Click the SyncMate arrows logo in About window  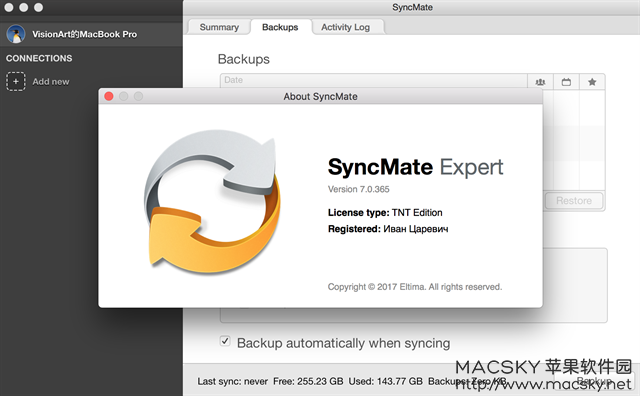(212, 202)
